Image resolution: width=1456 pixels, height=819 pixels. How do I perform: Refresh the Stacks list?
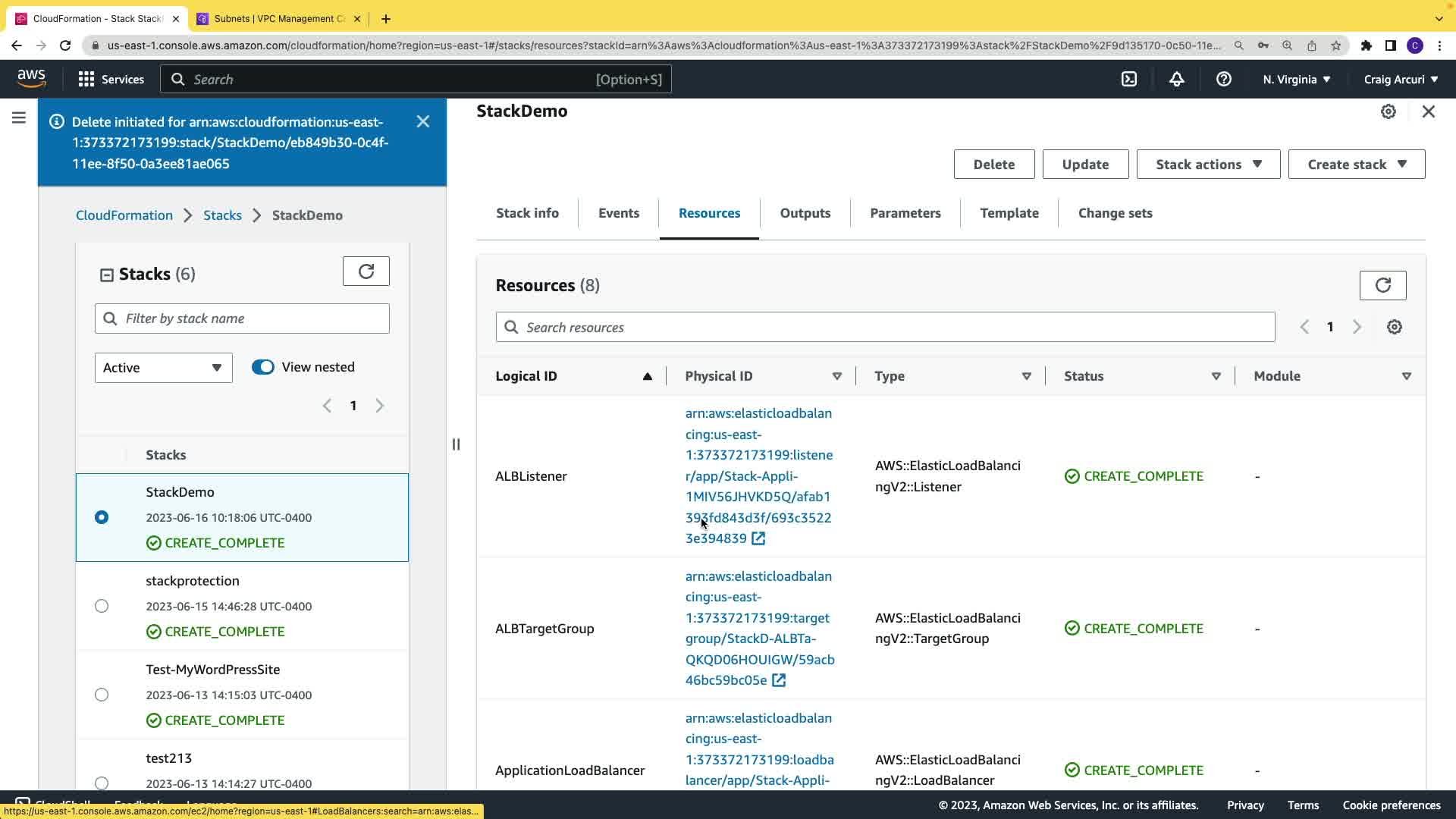pyautogui.click(x=366, y=271)
